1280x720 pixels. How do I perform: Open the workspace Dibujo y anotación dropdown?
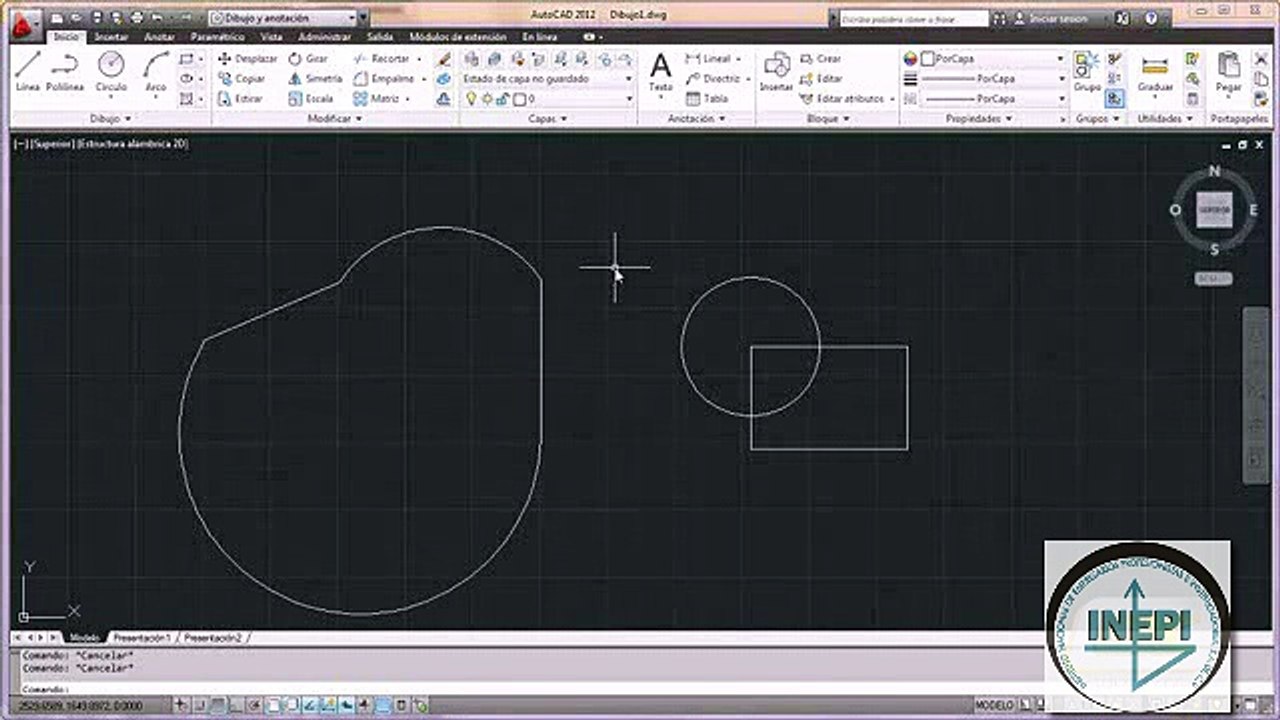[283, 18]
